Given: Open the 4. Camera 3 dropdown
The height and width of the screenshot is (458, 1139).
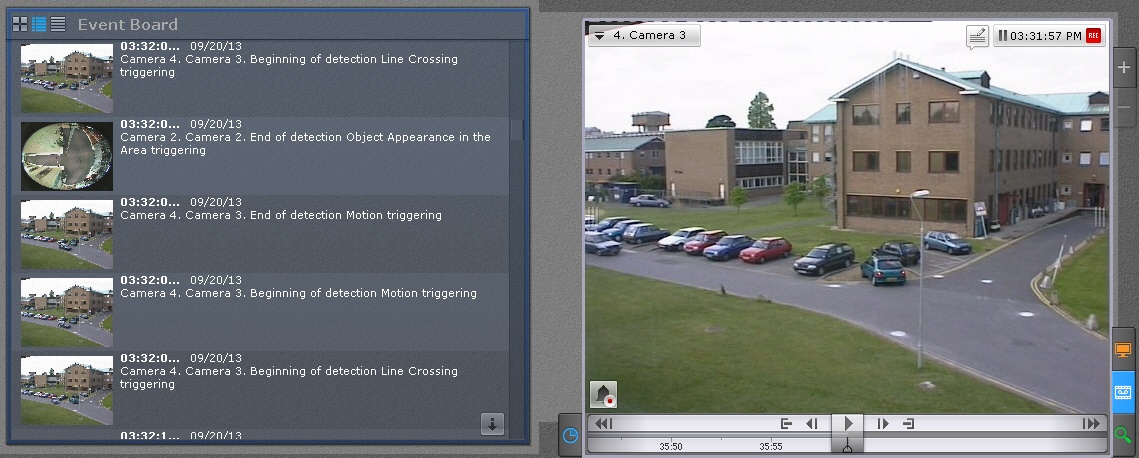Looking at the screenshot, I should coord(644,35).
